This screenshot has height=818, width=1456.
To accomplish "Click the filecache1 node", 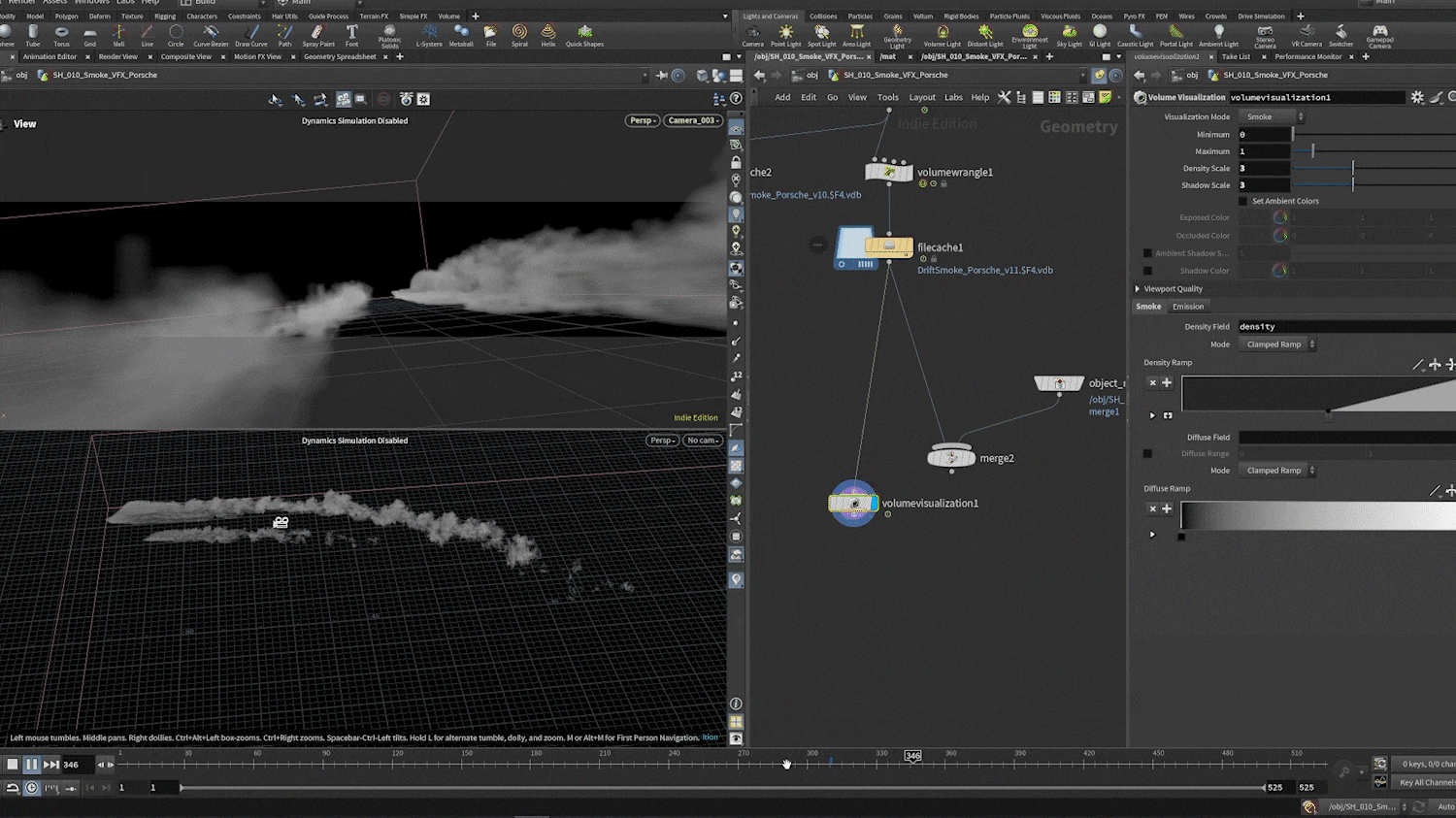I will coord(888,247).
